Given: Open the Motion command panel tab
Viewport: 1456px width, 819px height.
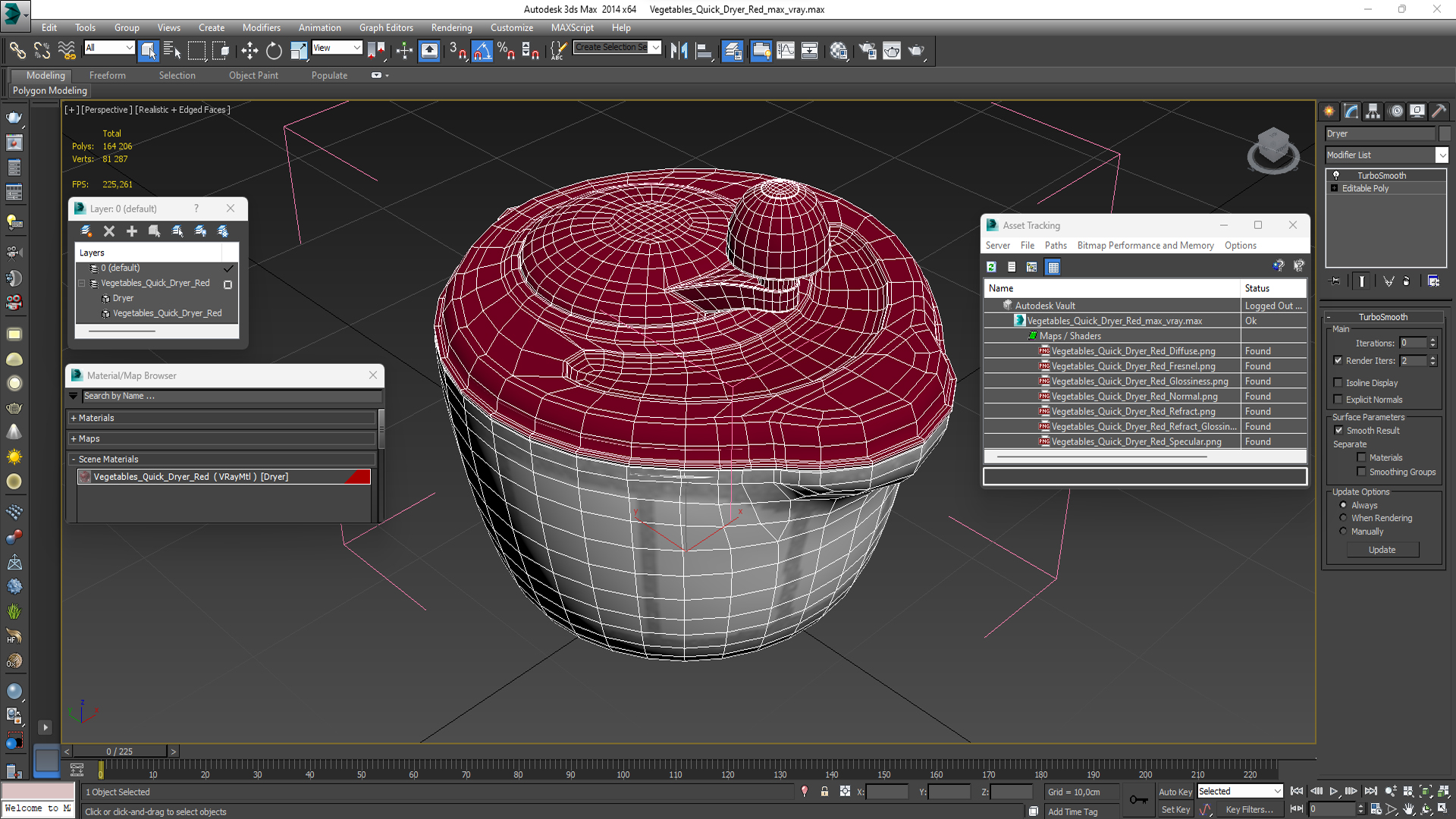Looking at the screenshot, I should point(1396,111).
